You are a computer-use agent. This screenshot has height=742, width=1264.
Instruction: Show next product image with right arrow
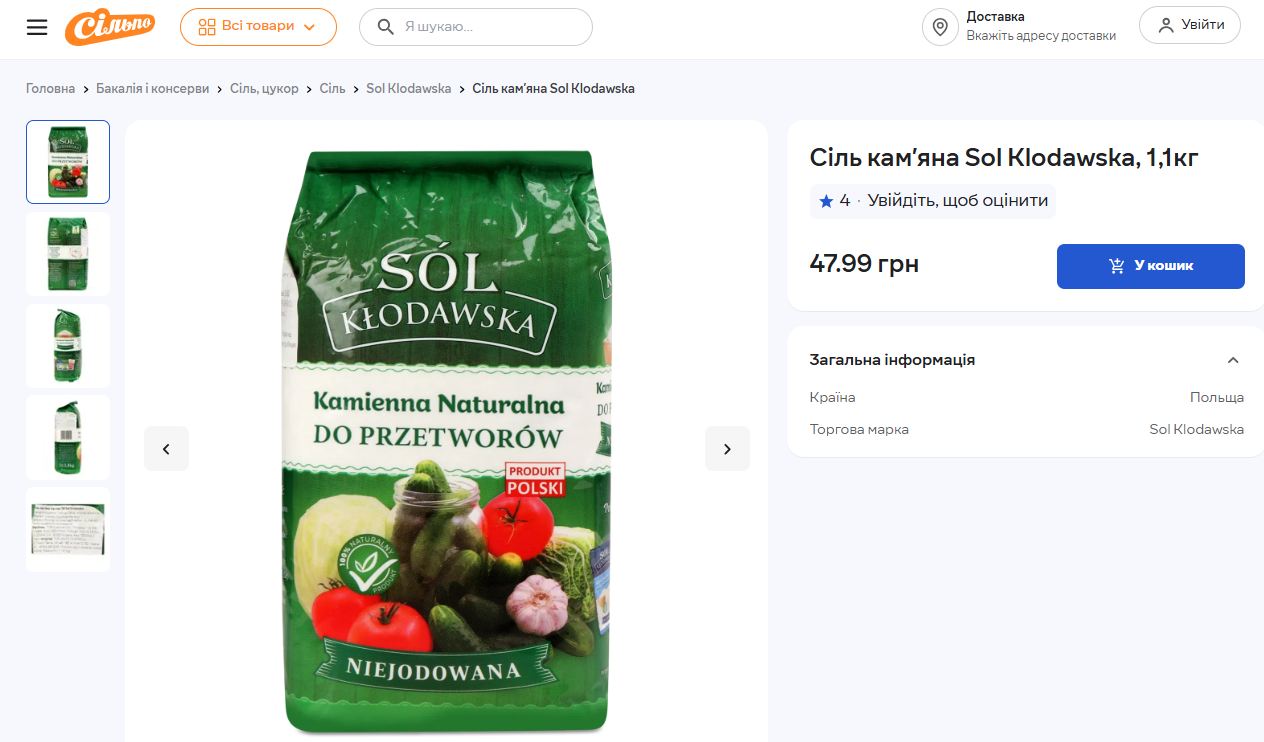(x=727, y=449)
